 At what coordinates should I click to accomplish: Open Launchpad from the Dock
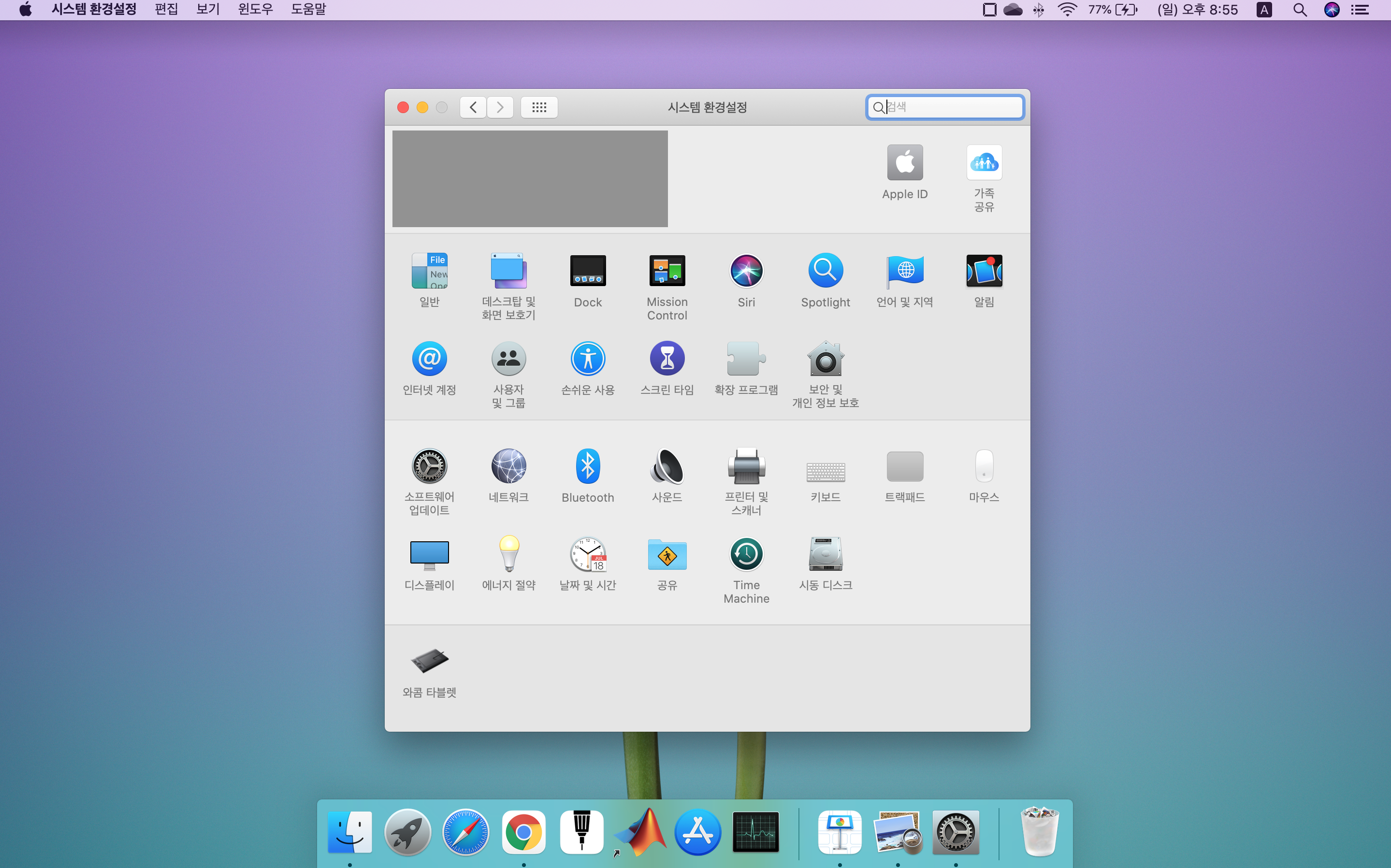pos(407,832)
